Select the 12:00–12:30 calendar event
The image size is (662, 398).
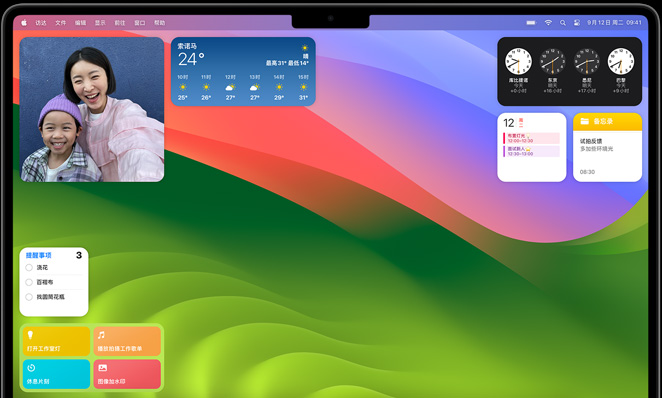tap(531, 138)
